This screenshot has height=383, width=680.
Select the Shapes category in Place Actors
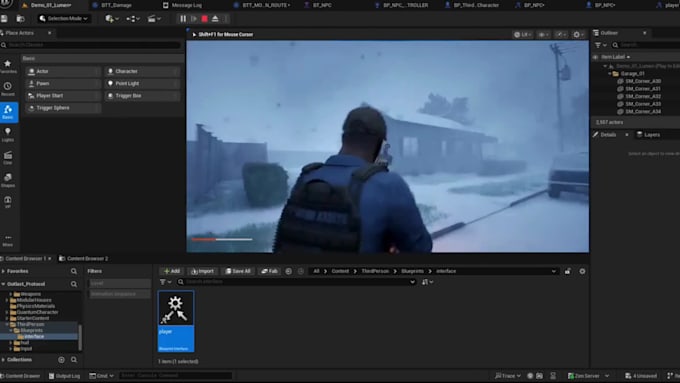(x=8, y=180)
